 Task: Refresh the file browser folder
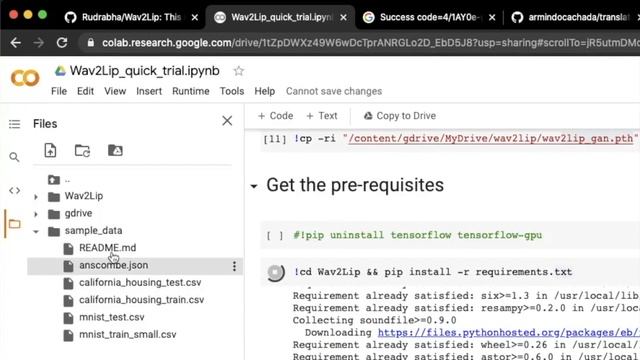click(82, 151)
